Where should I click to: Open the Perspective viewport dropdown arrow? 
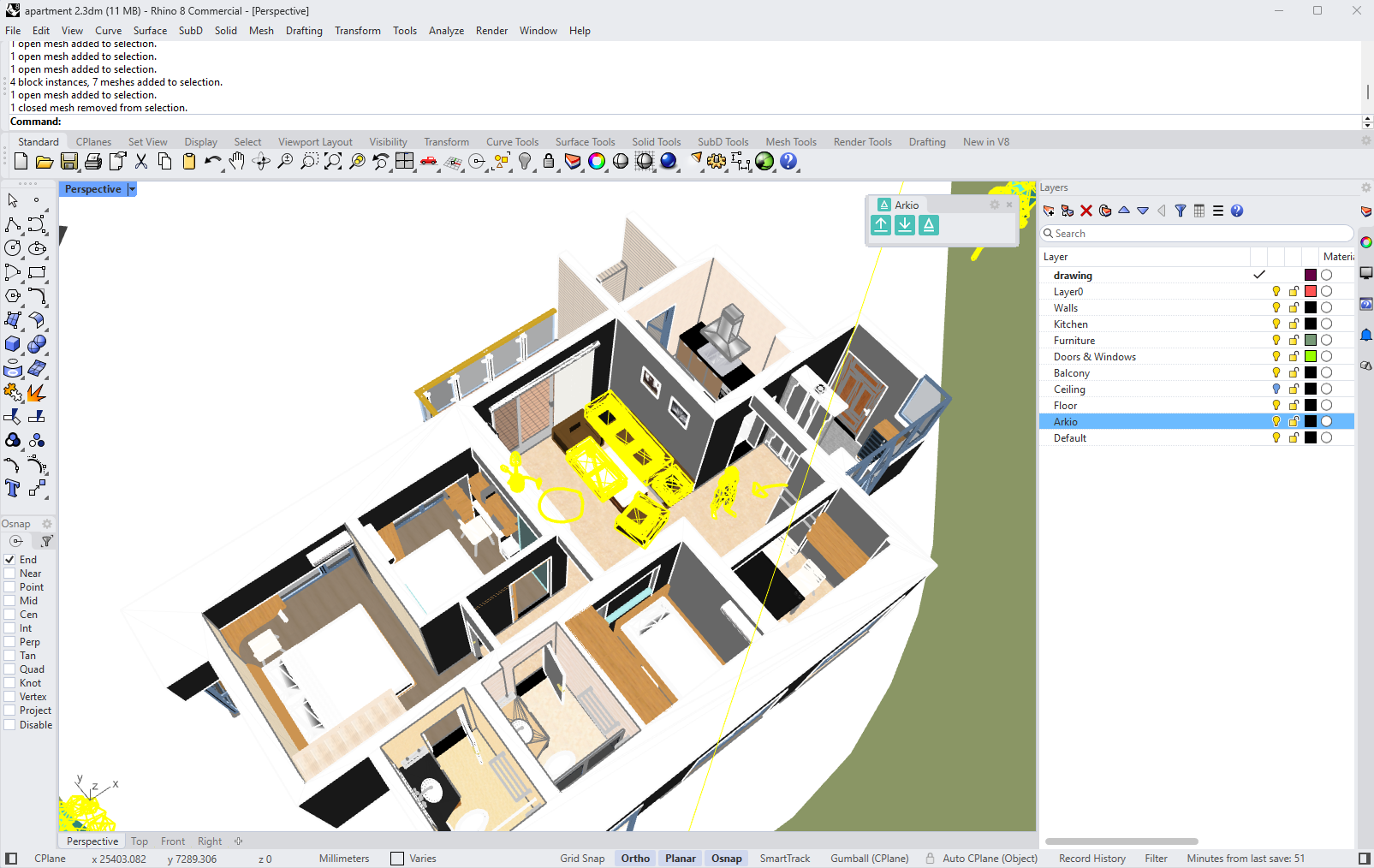click(x=132, y=189)
